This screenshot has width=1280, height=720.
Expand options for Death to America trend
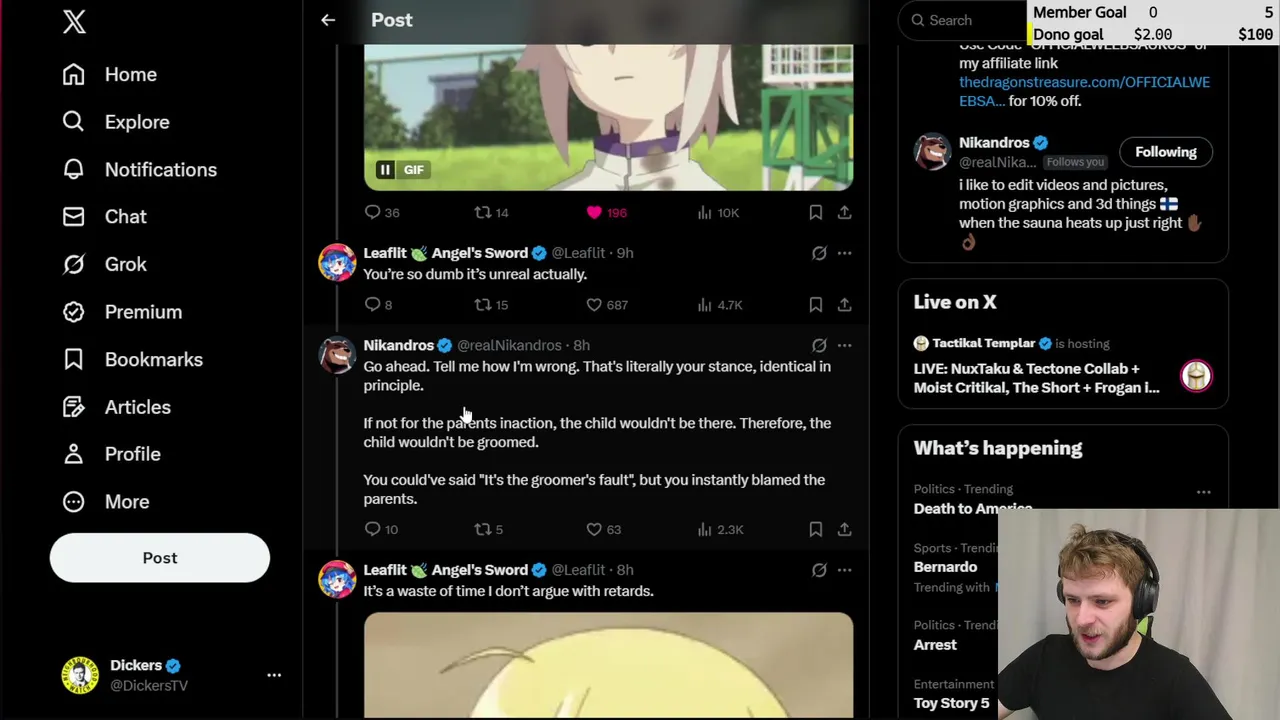(1203, 492)
